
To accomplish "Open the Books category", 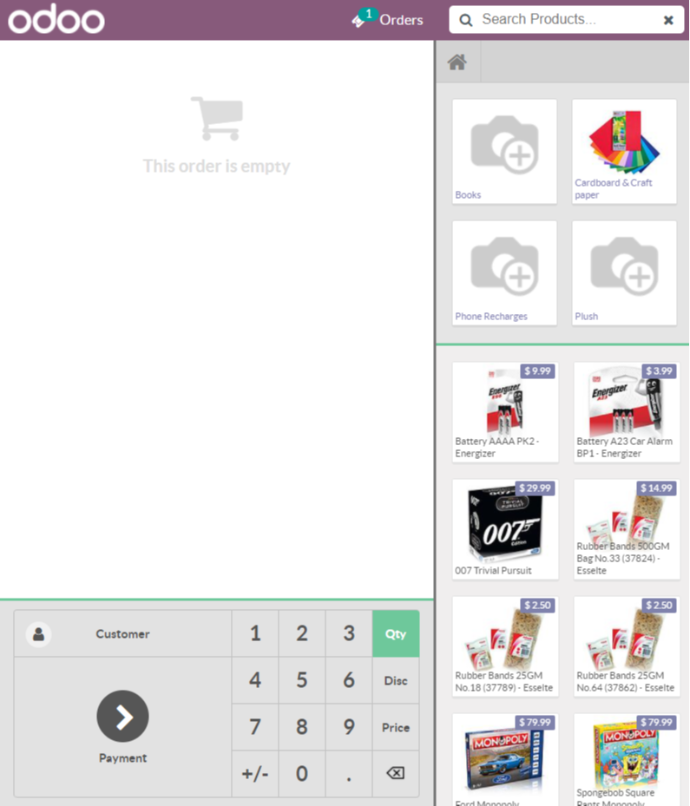I will pyautogui.click(x=504, y=151).
